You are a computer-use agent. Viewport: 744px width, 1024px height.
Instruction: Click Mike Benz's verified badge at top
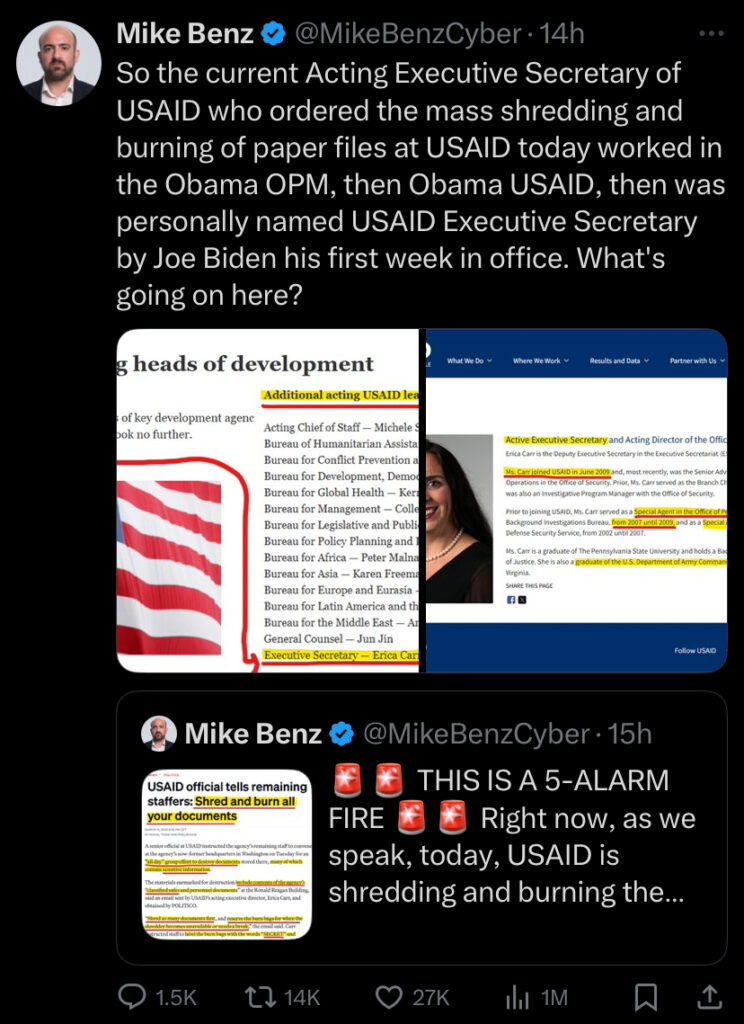[273, 34]
